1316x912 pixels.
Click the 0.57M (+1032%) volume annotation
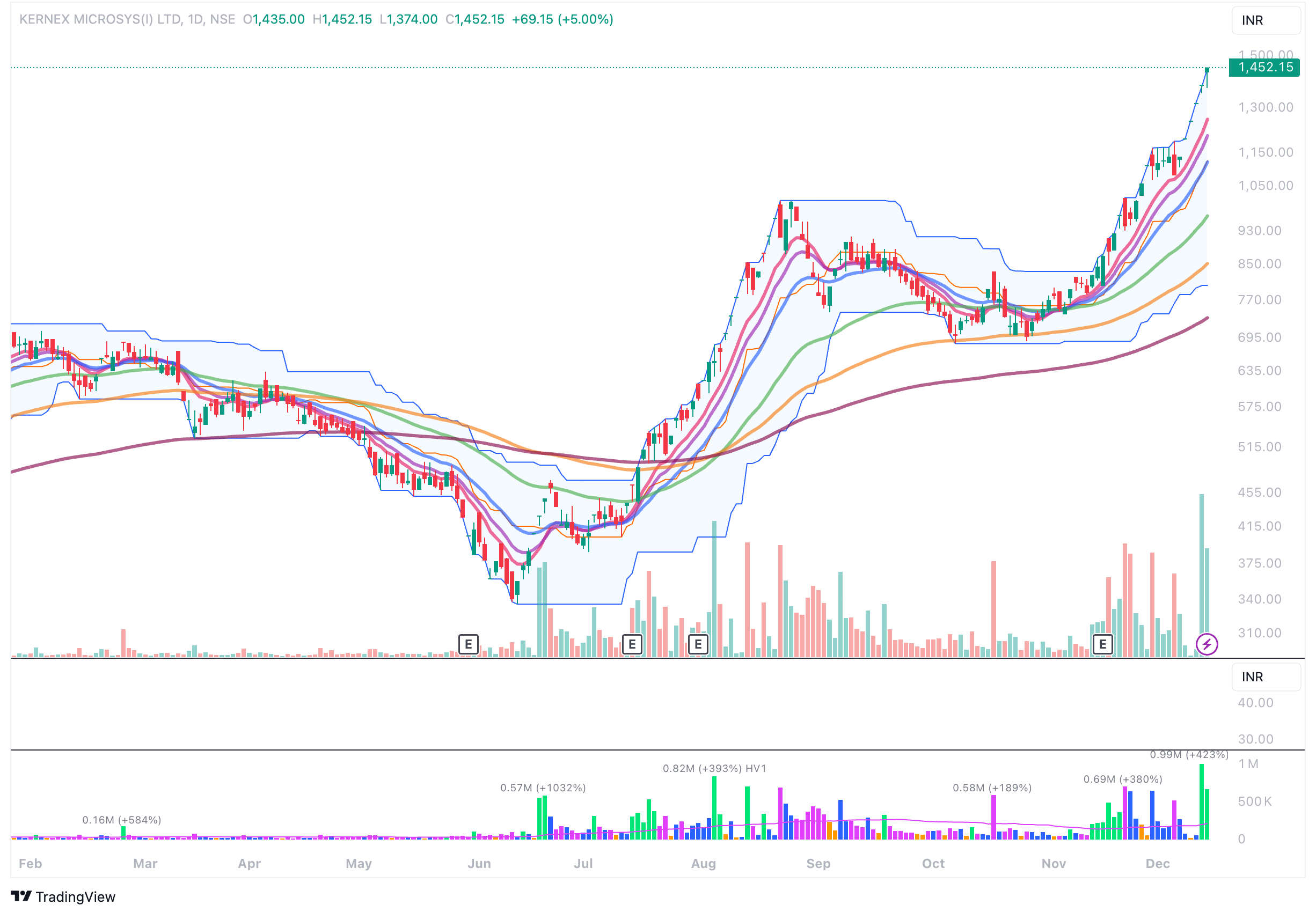(543, 788)
